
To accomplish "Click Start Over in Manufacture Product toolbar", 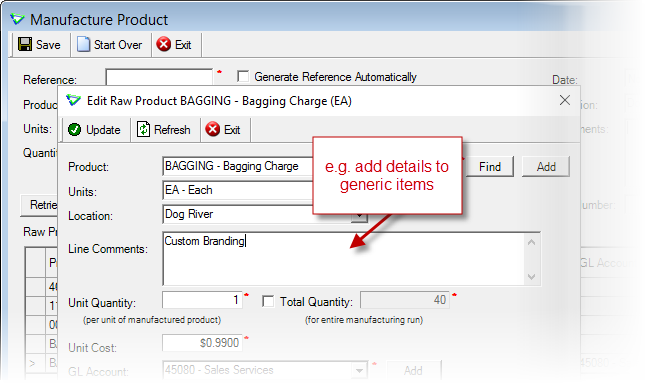I will click(x=110, y=45).
